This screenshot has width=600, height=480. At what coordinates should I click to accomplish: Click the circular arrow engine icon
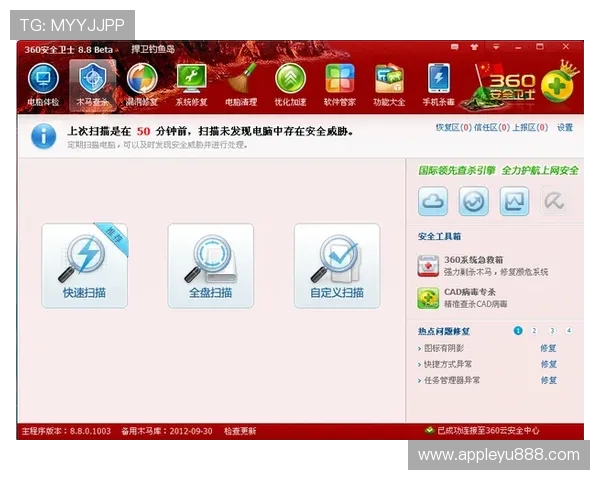474,201
